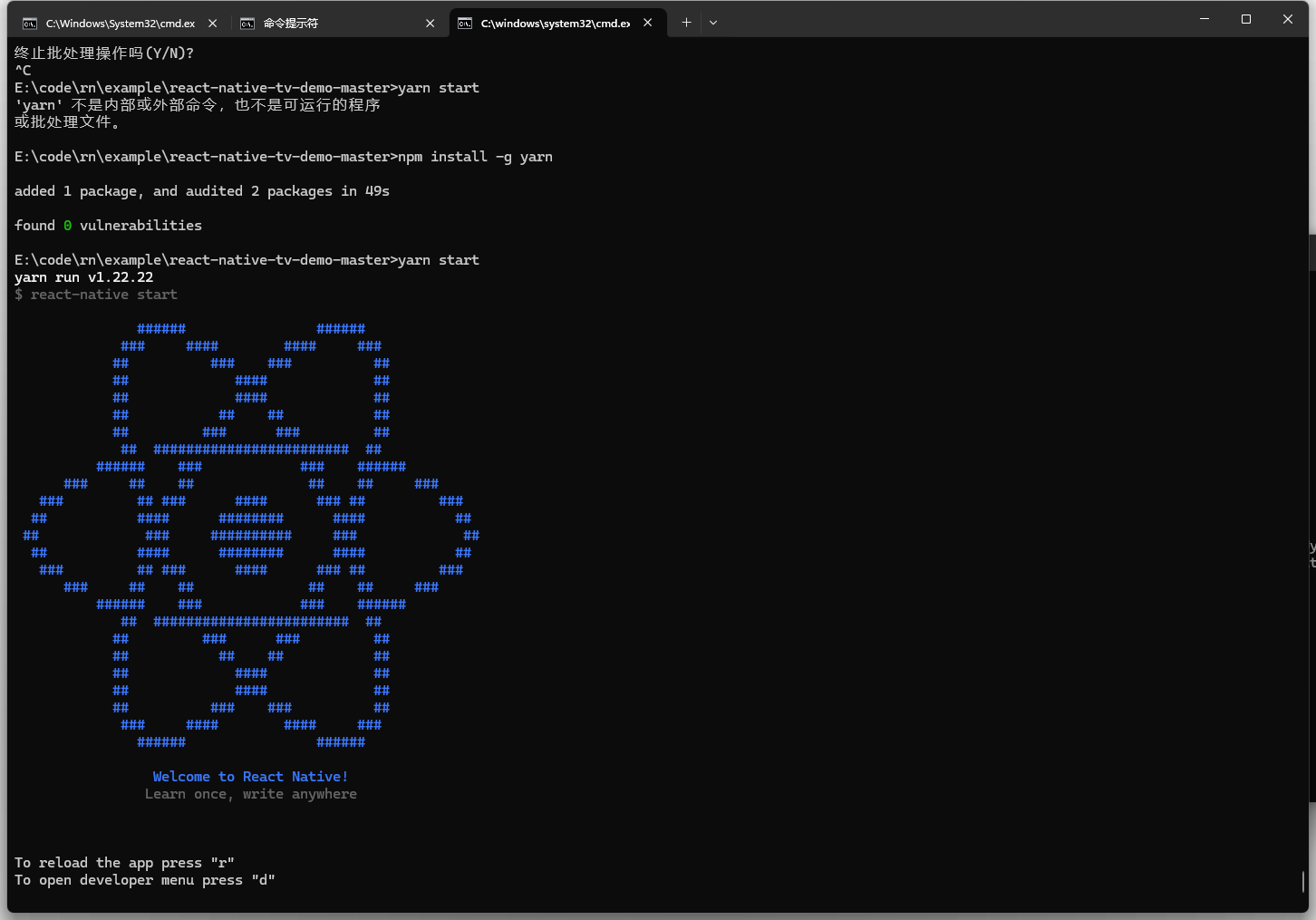Click the cmd icon on the active tab
This screenshot has height=920, width=1316.
click(x=466, y=23)
